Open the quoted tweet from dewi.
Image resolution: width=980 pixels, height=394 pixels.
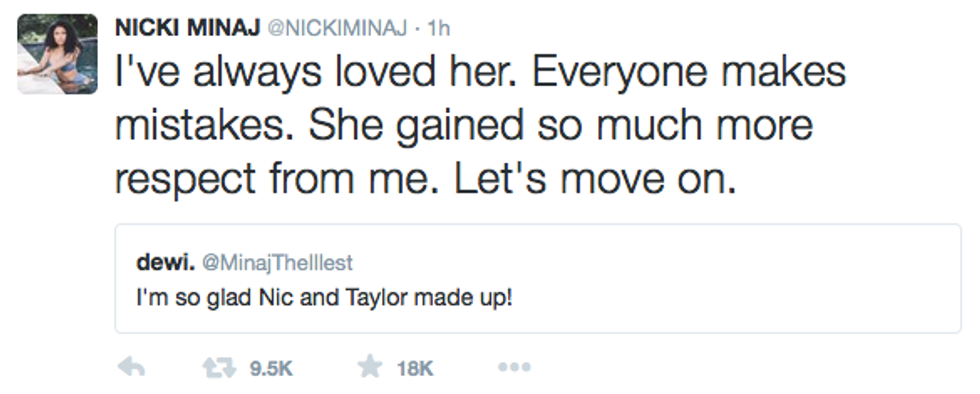click(538, 278)
